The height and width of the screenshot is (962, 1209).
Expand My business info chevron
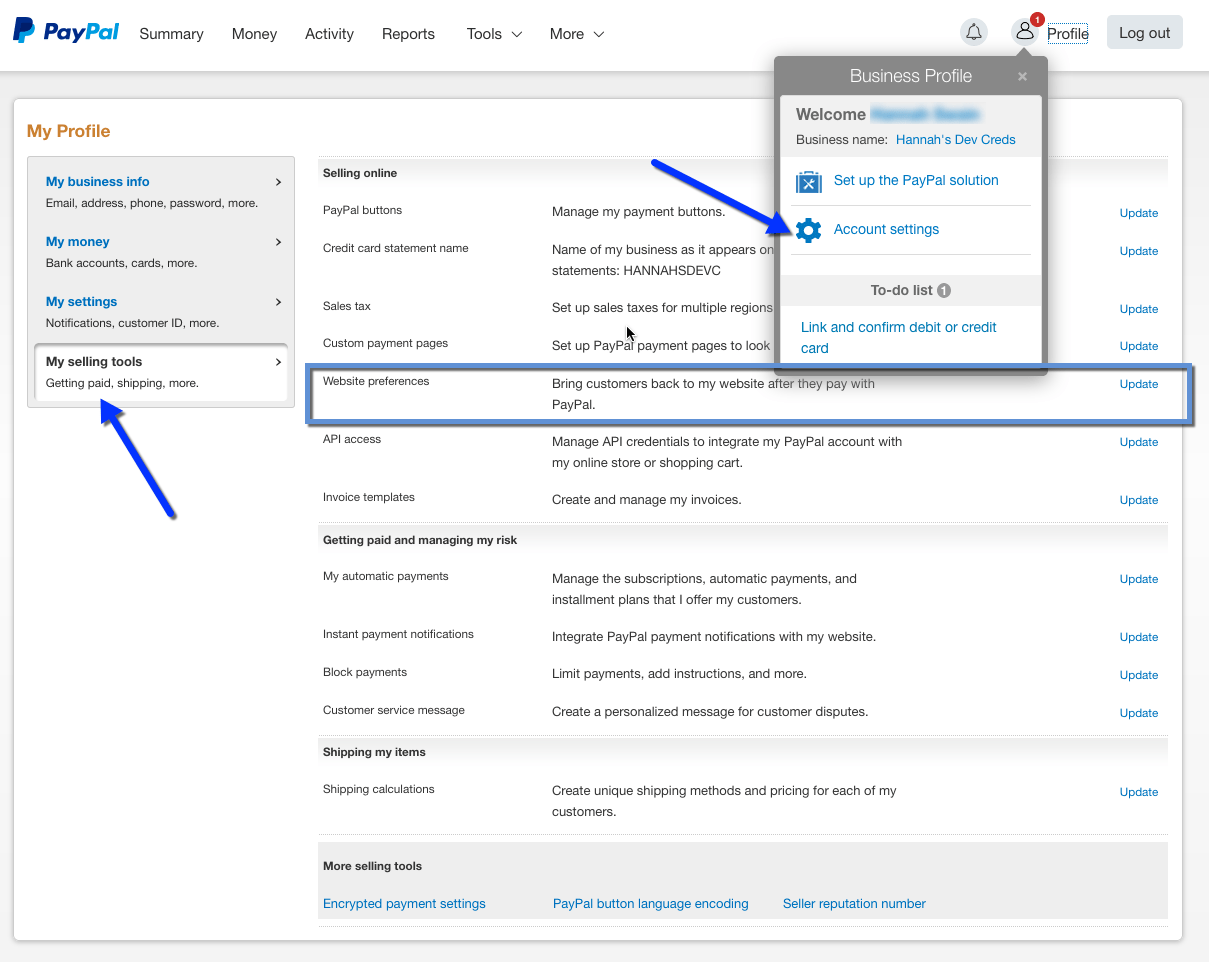278,182
